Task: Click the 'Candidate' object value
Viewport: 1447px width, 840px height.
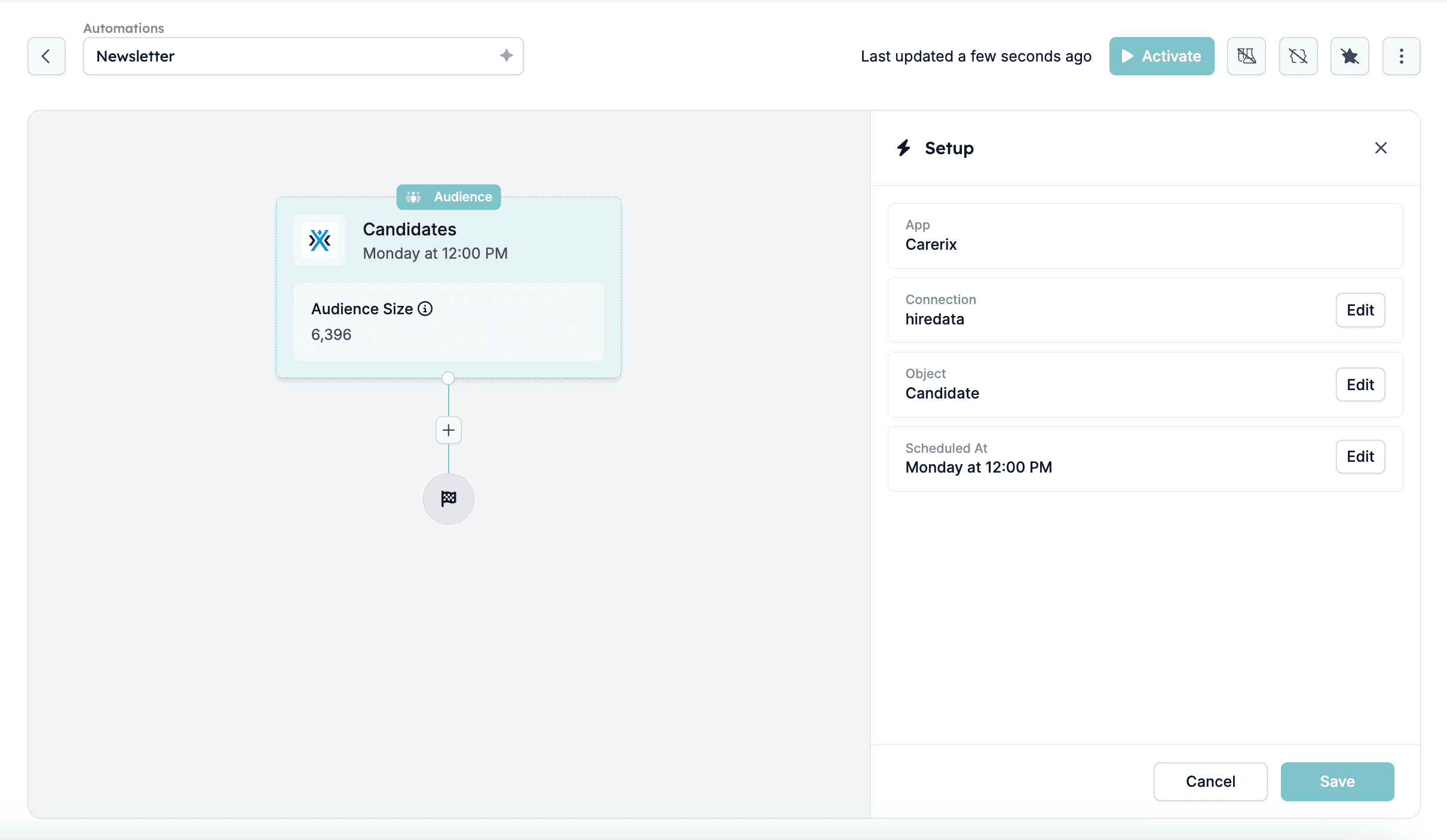Action: tap(942, 393)
